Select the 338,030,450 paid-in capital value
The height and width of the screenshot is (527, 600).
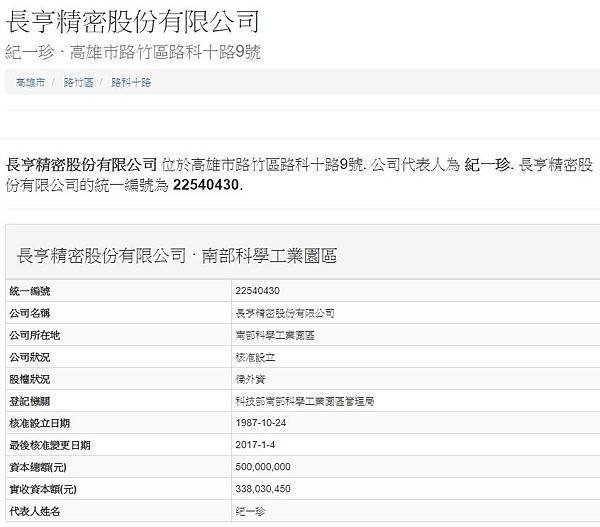263,489
